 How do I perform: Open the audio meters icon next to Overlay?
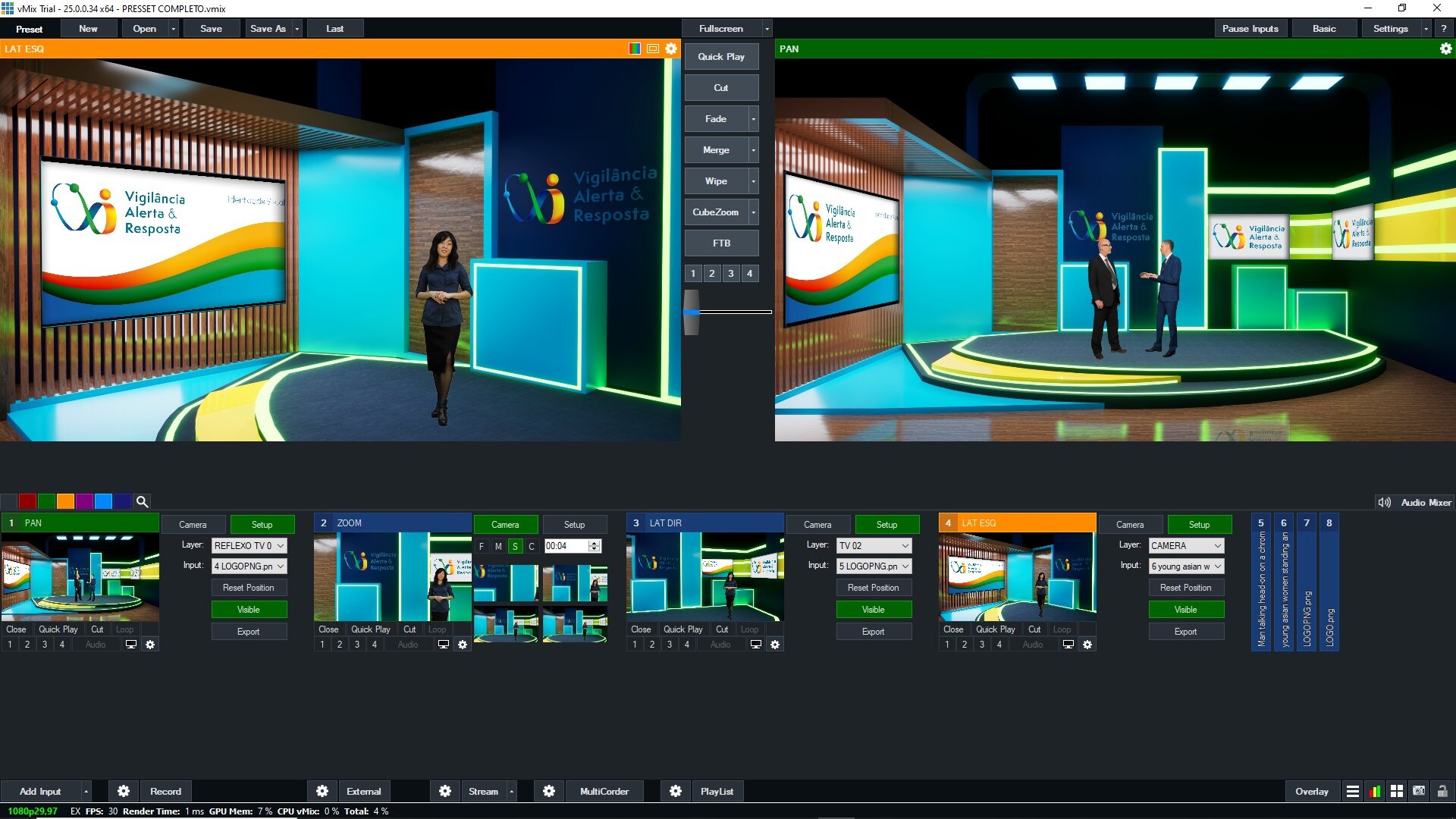tap(1375, 791)
